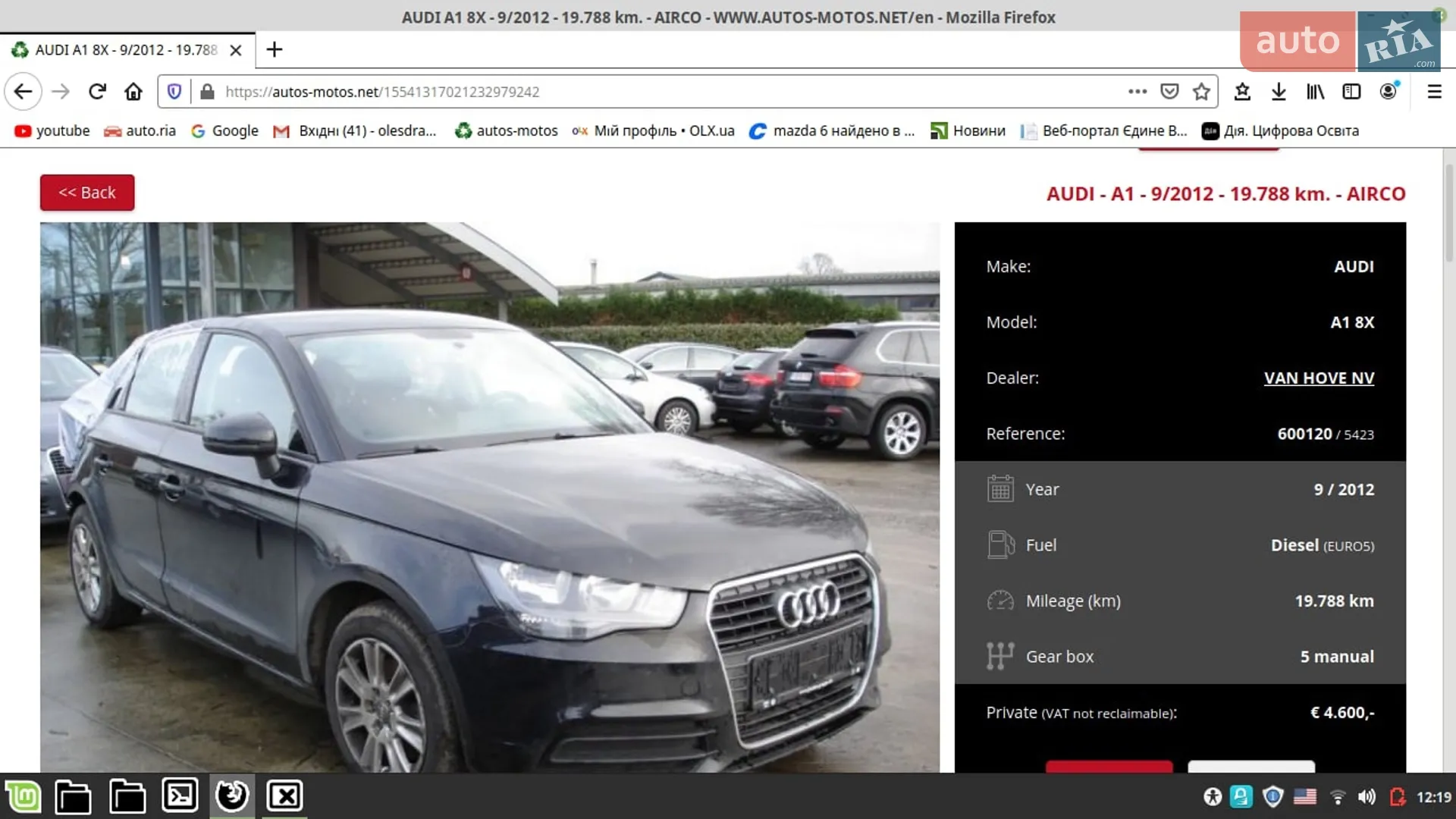
Task: Open the first file manager in taskbar
Action: [74, 796]
